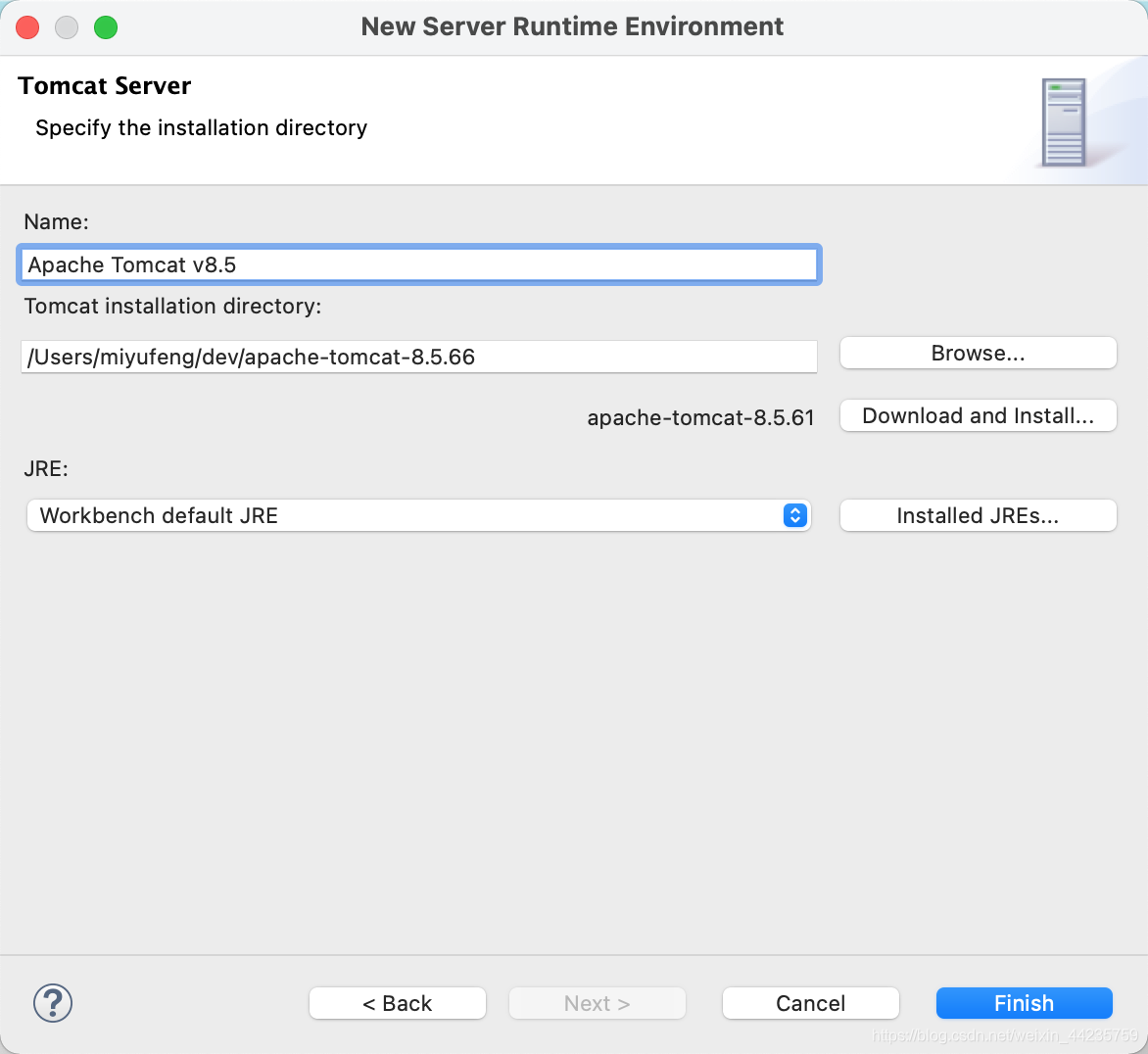Screen dimensions: 1148x1054
Task: Open the JRE selector stepper arrows
Action: coord(795,515)
